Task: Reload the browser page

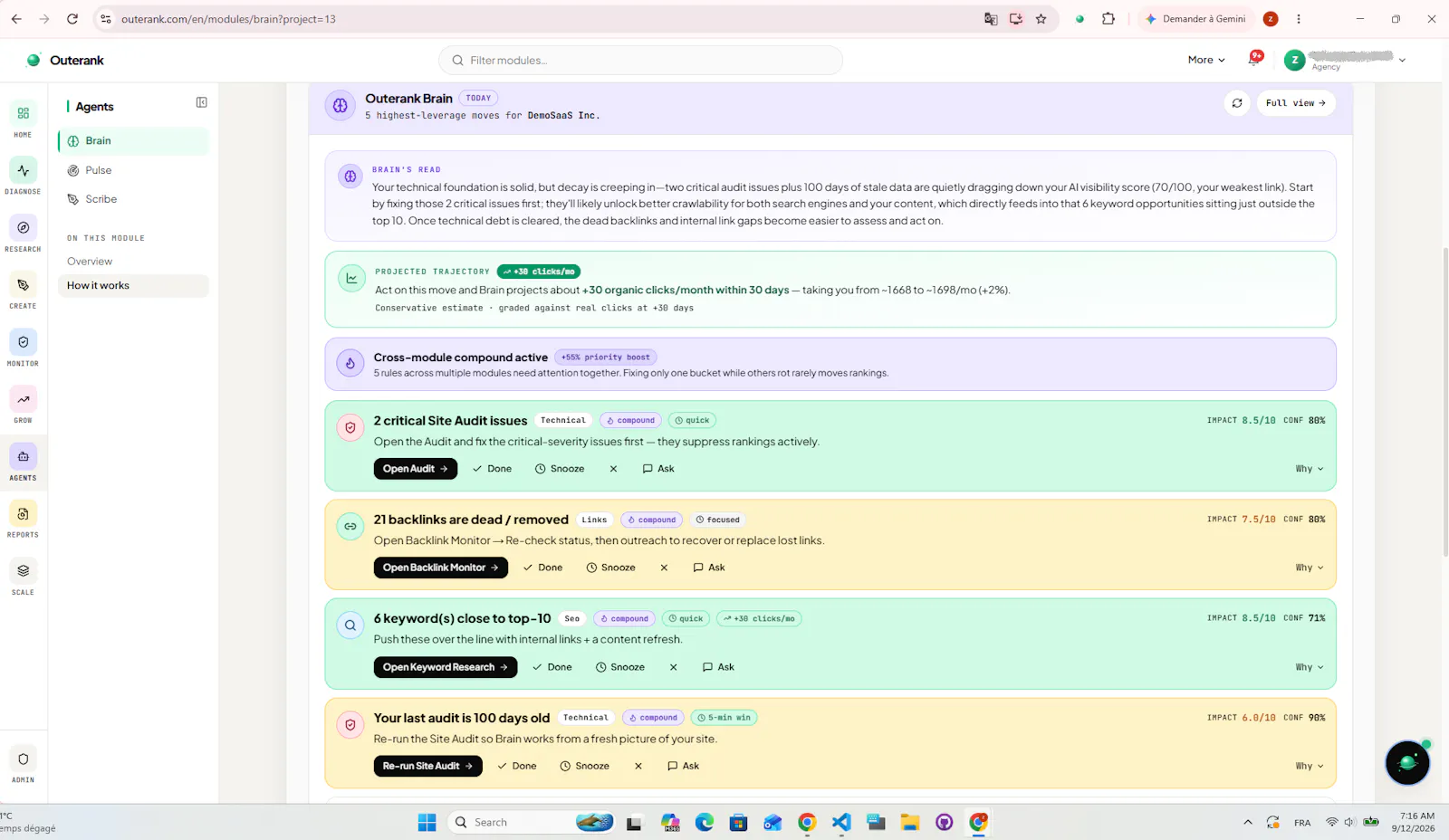Action: click(x=72, y=19)
